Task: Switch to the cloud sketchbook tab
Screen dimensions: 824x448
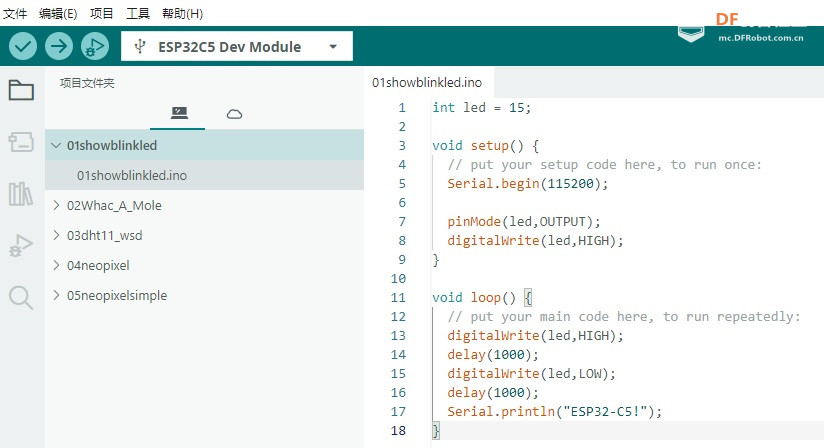Action: (234, 114)
